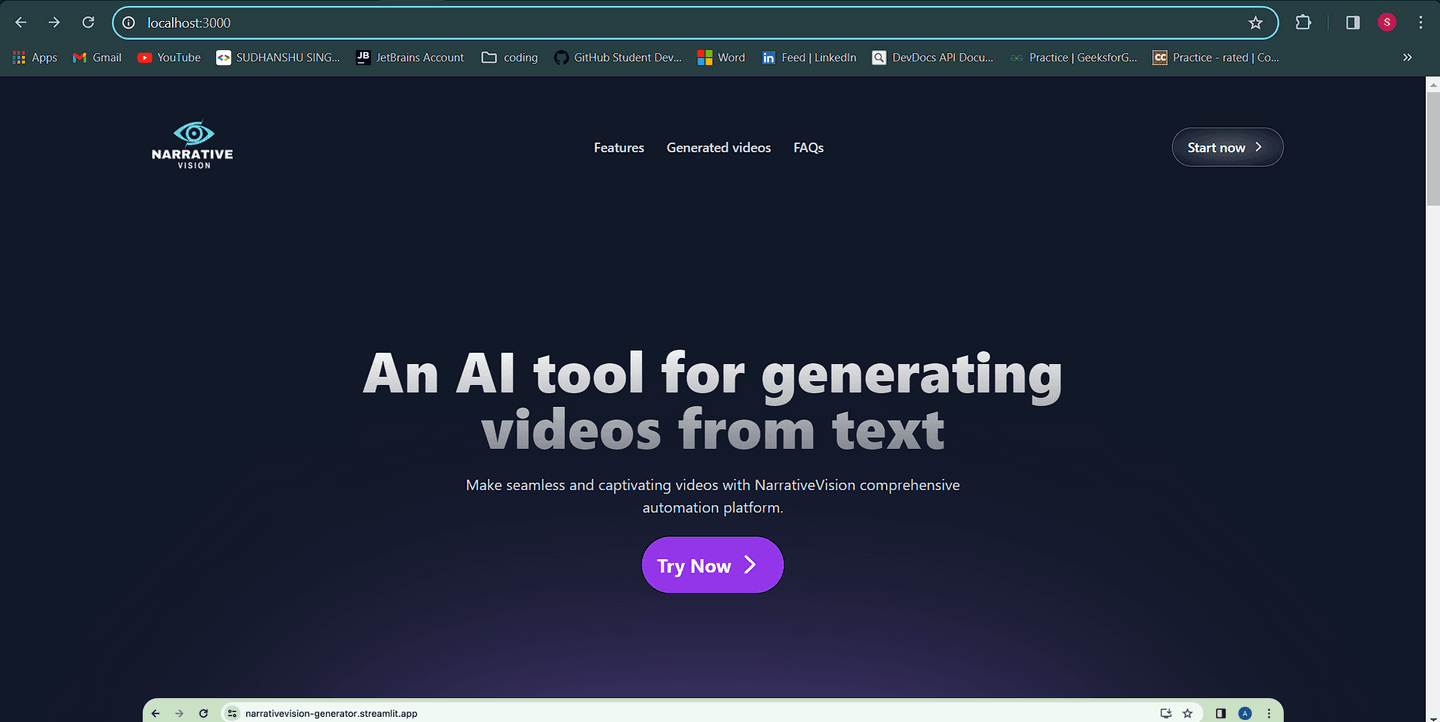This screenshot has height=722, width=1440.
Task: Click the Start now button
Action: pos(1227,147)
